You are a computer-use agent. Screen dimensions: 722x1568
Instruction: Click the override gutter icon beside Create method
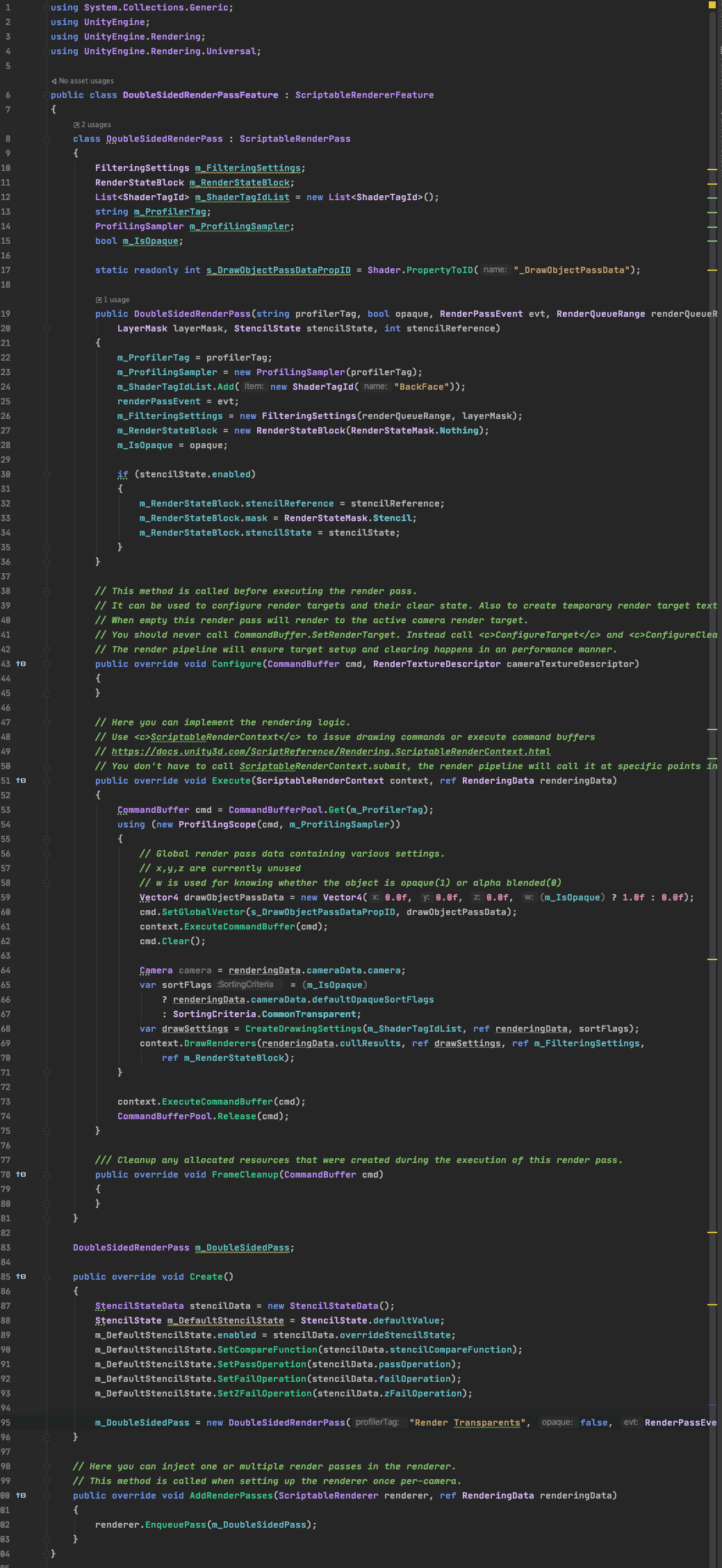(x=21, y=1277)
